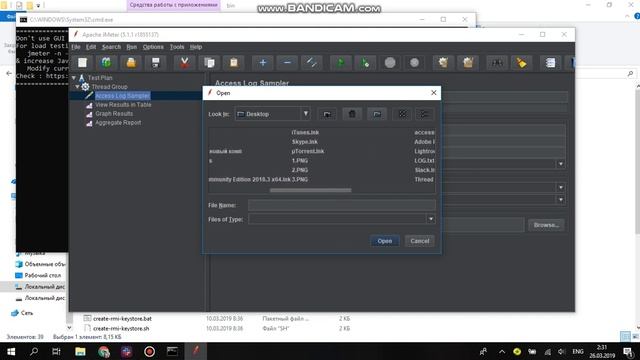Screen dimensions: 640x360
Task: Click the Clear All results icon
Action: (468, 63)
